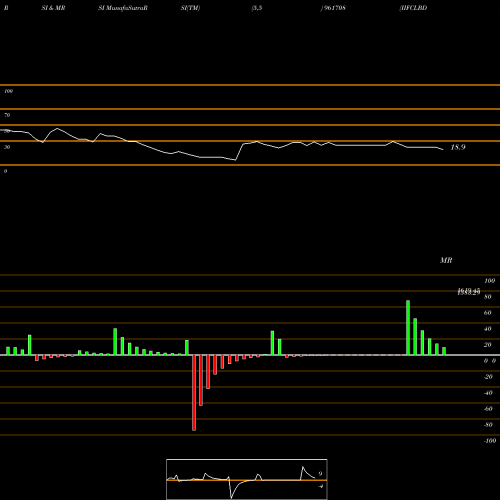Click the 'MR' title above the histogram
Screen dimensions: 500x500
446,260
